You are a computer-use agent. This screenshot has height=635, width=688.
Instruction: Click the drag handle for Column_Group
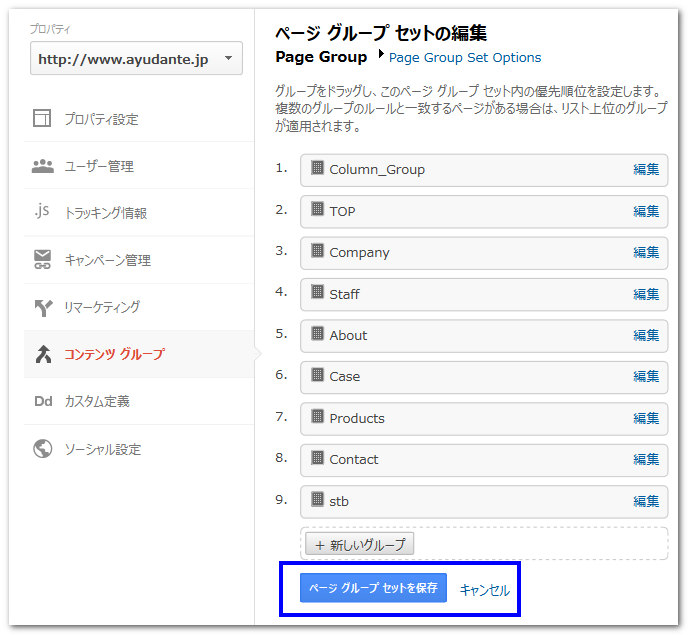point(317,168)
